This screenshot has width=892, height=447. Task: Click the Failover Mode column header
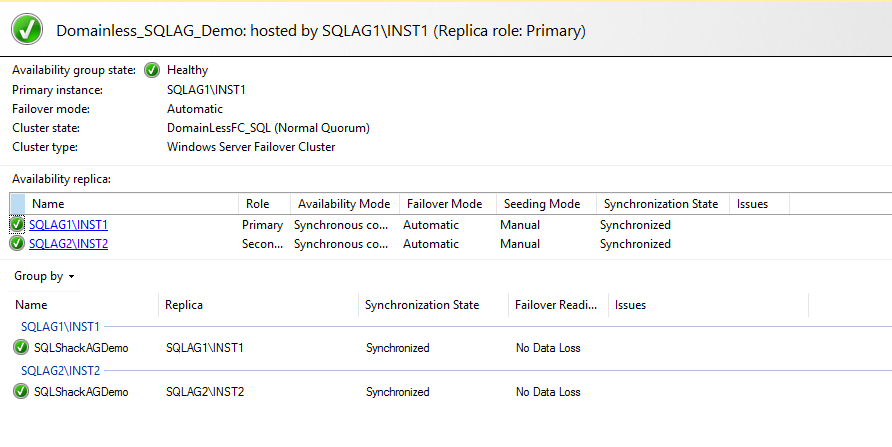[x=443, y=204]
